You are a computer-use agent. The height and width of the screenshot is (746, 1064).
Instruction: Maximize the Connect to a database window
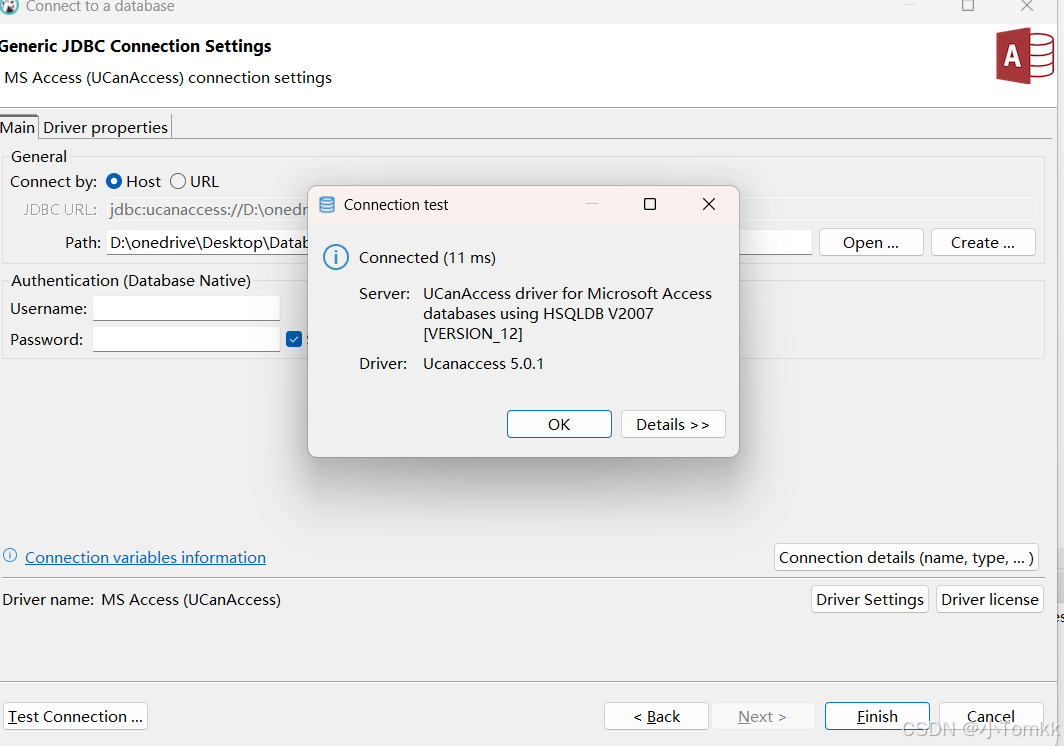coord(968,6)
